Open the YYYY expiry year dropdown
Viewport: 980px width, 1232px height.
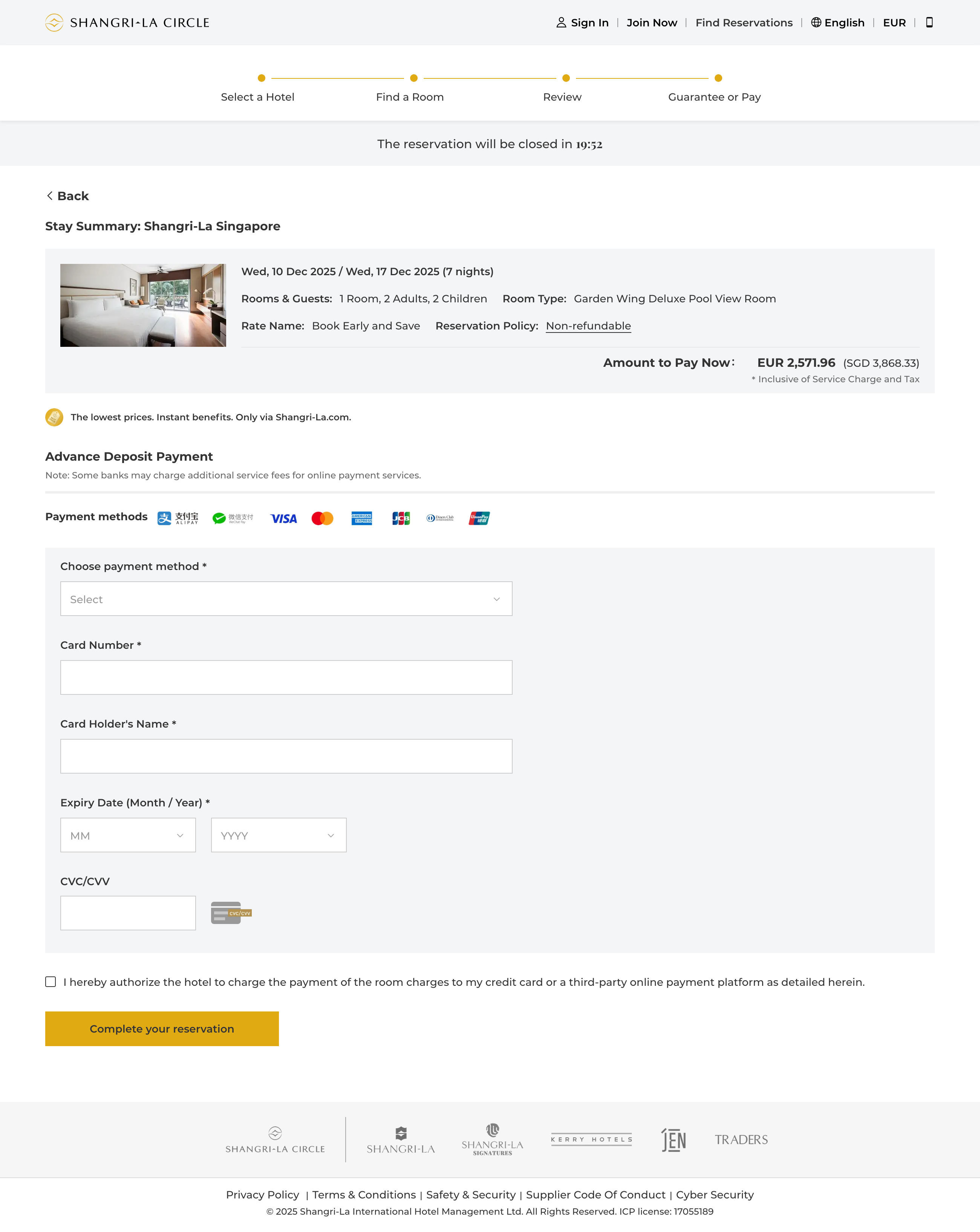point(278,835)
